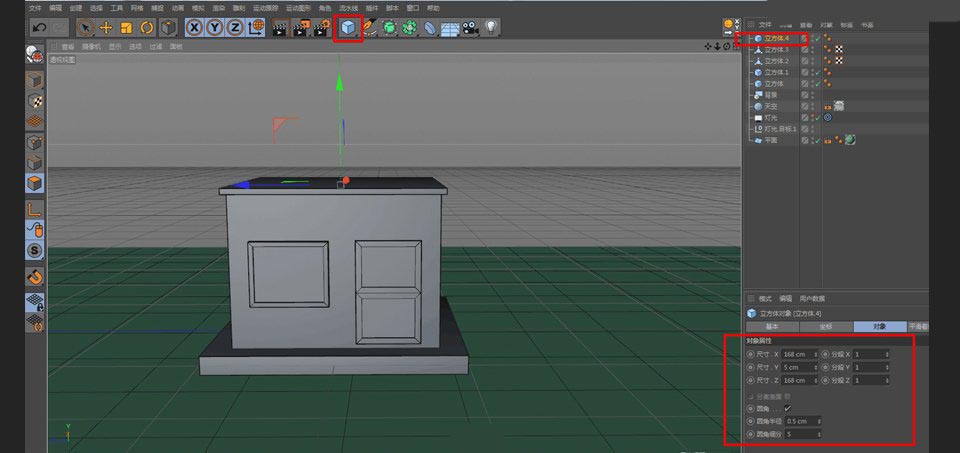Open the 模式 menu in attributes panel
960x453 pixels.
click(x=765, y=299)
